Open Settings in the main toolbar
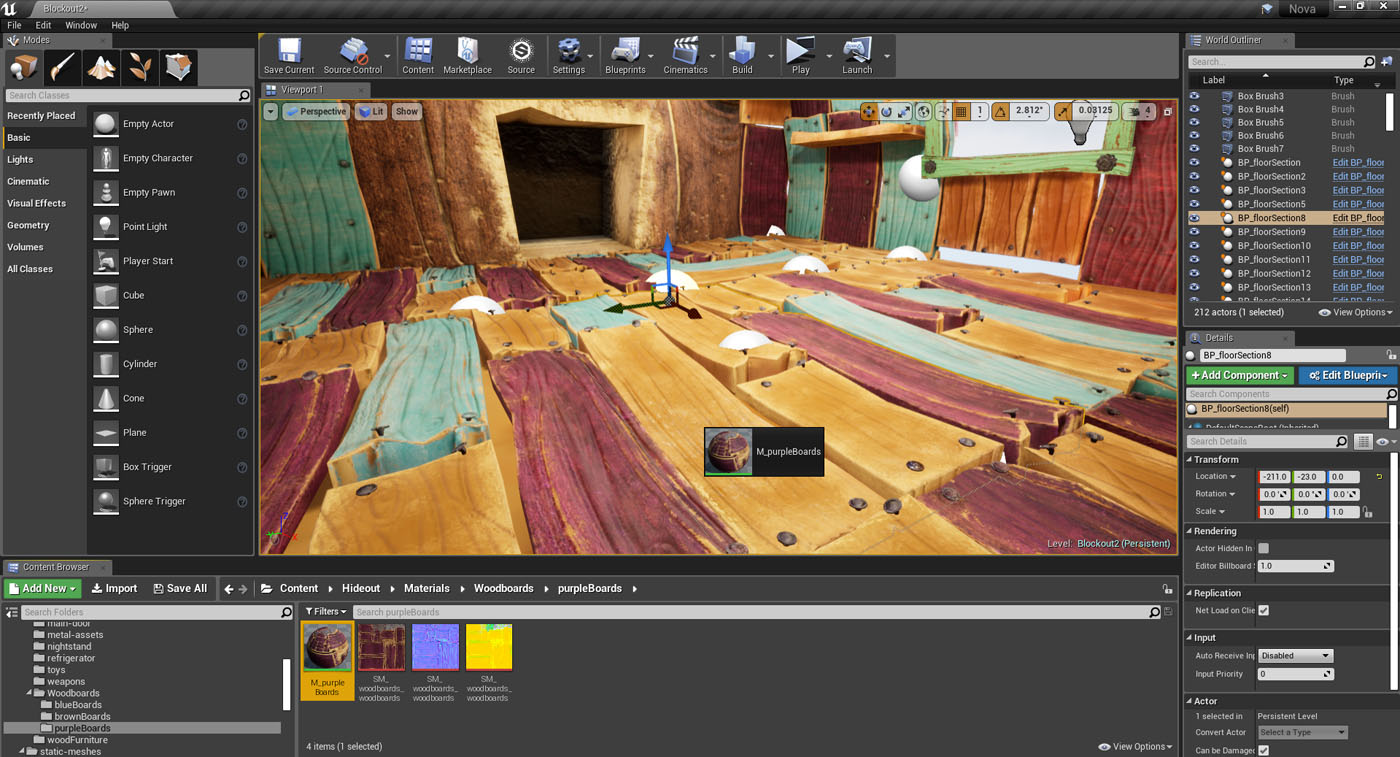 point(569,56)
